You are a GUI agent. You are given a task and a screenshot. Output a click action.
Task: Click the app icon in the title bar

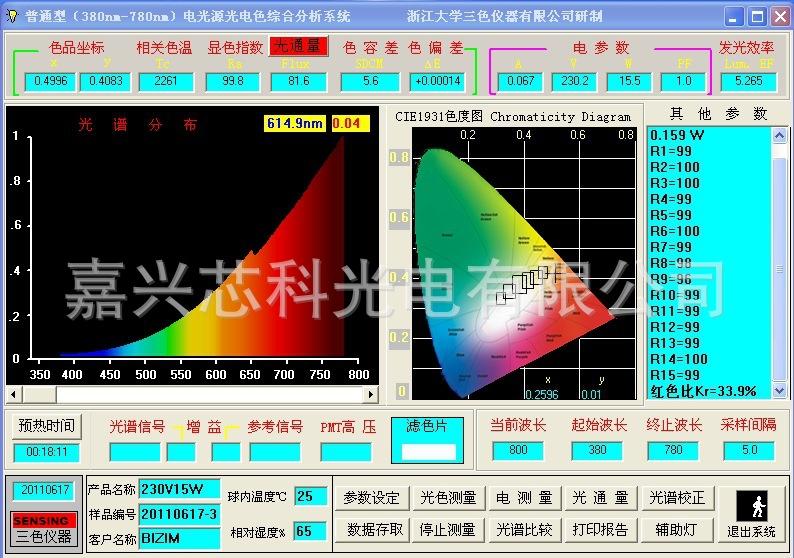click(x=12, y=15)
